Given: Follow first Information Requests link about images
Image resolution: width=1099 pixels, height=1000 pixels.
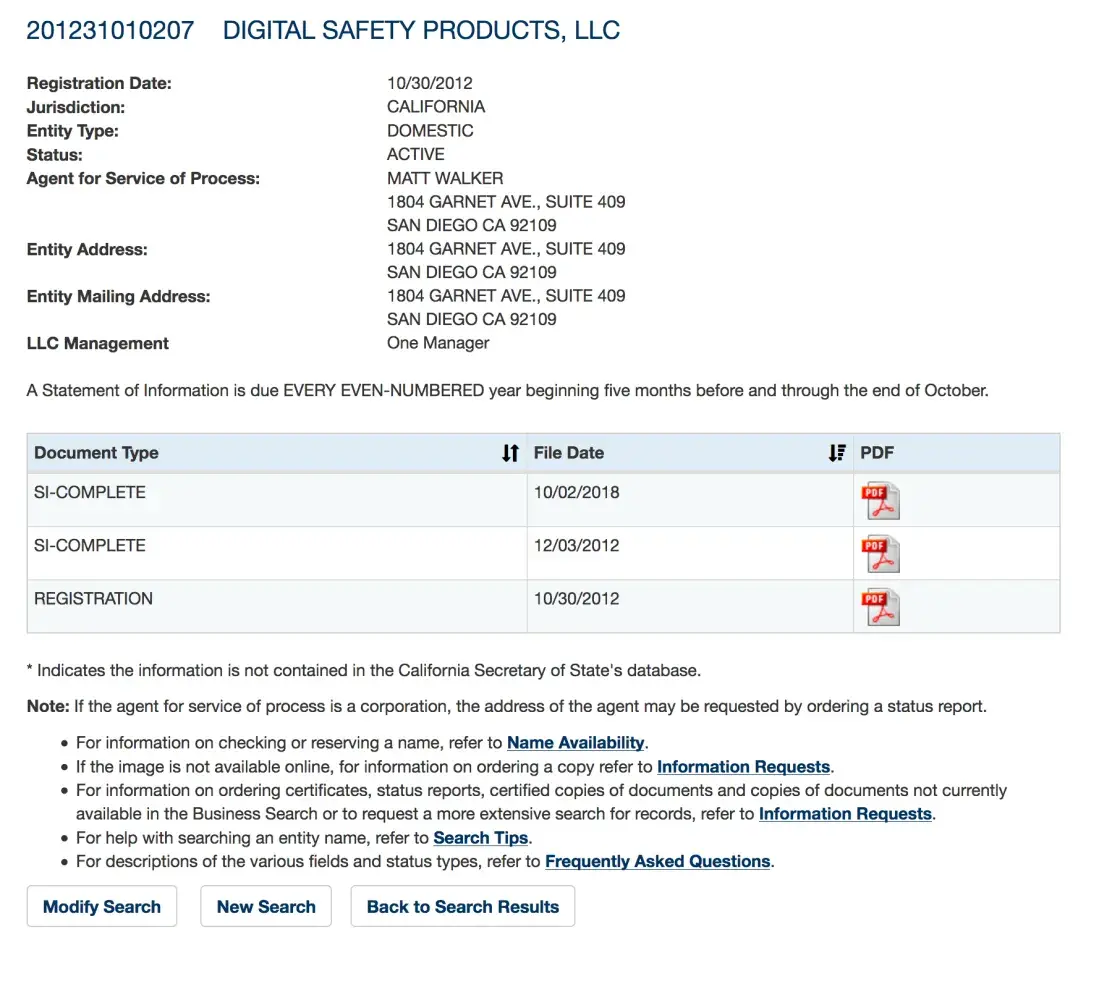Looking at the screenshot, I should point(743,767).
